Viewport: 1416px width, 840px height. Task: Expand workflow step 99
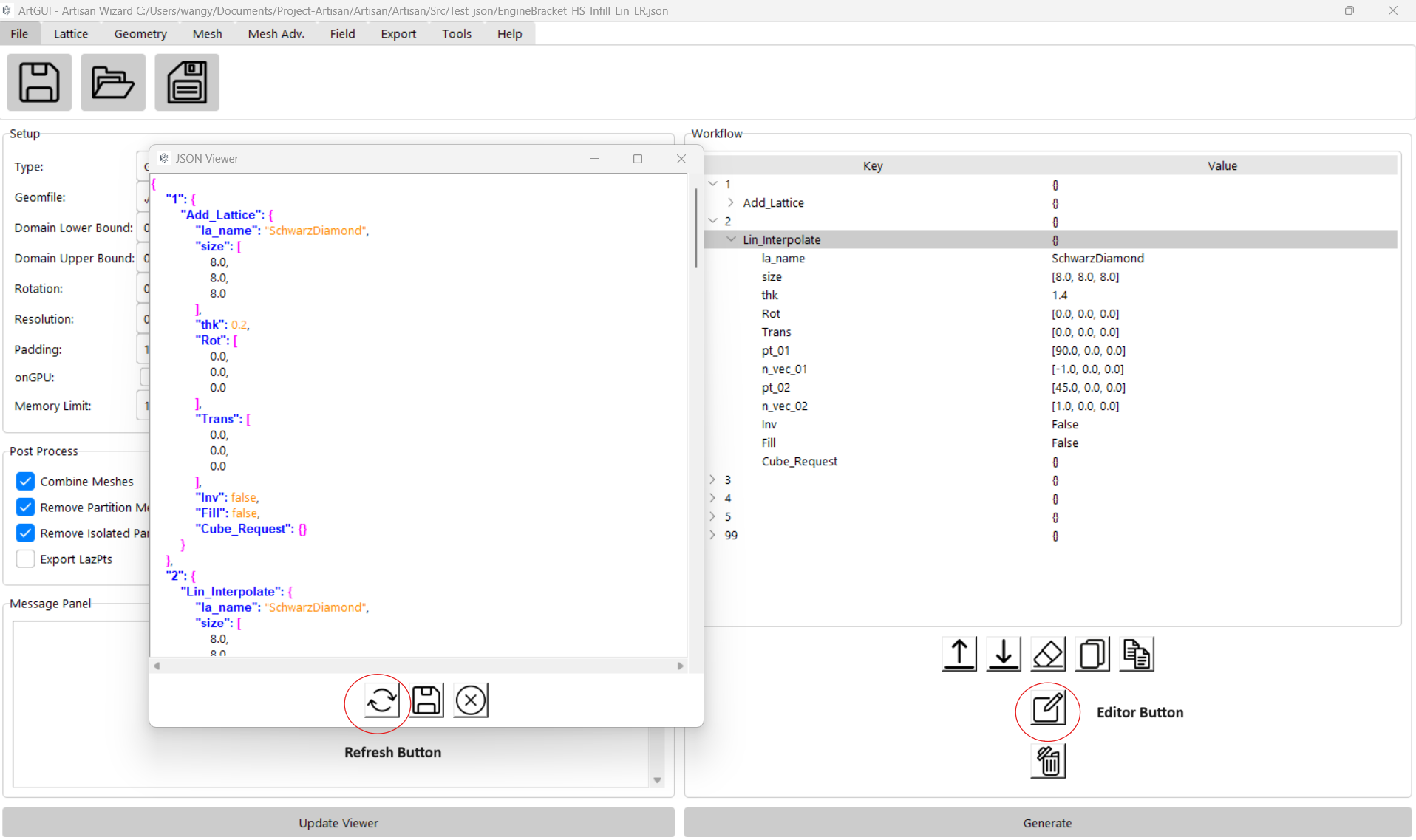click(712, 535)
